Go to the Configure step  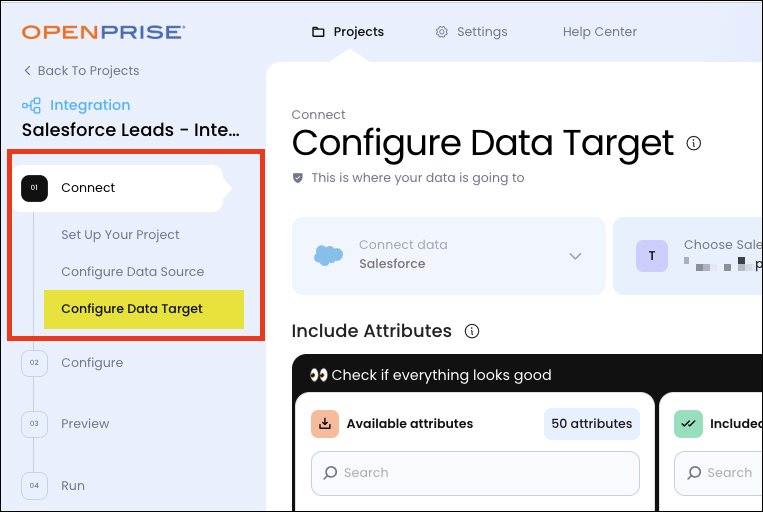pos(92,363)
